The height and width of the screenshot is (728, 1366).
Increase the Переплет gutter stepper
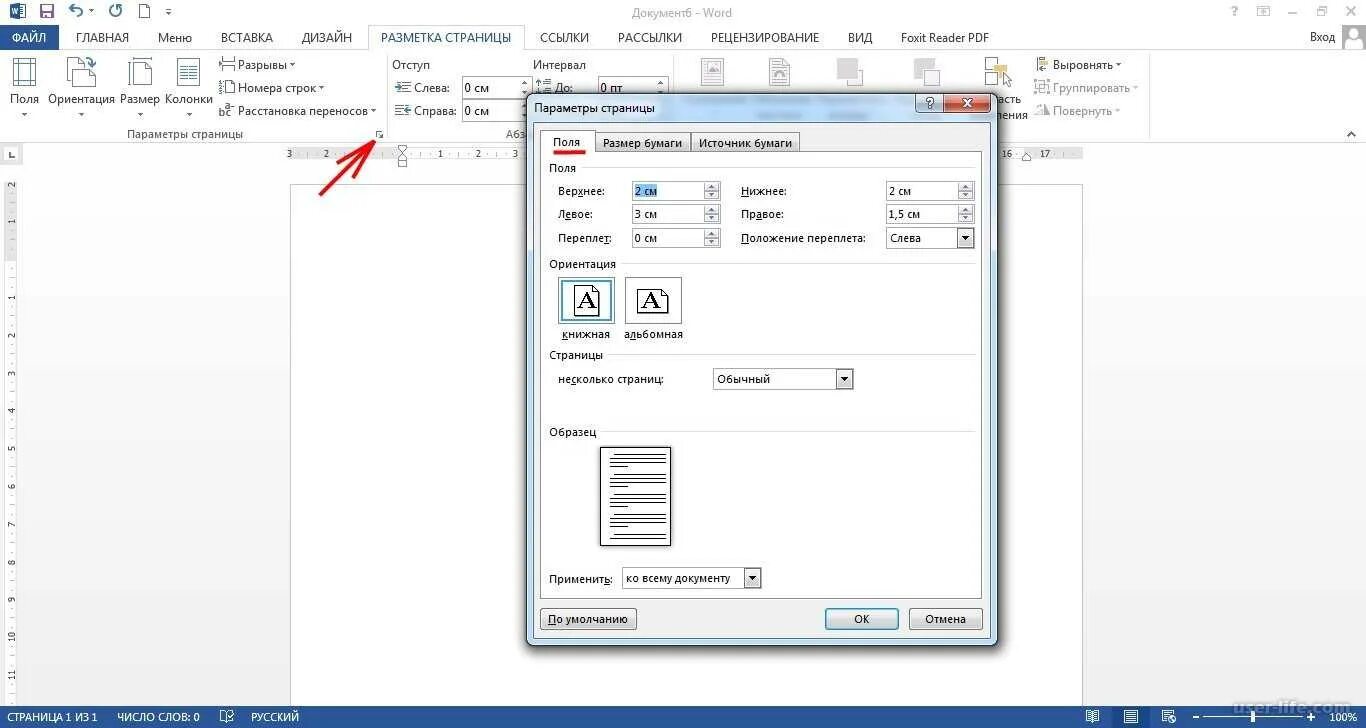(x=712, y=234)
